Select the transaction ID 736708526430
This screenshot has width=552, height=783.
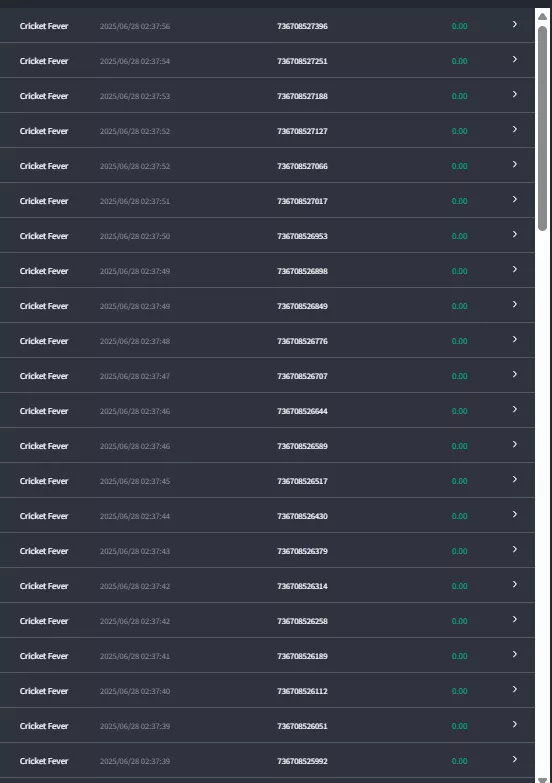[x=302, y=516]
